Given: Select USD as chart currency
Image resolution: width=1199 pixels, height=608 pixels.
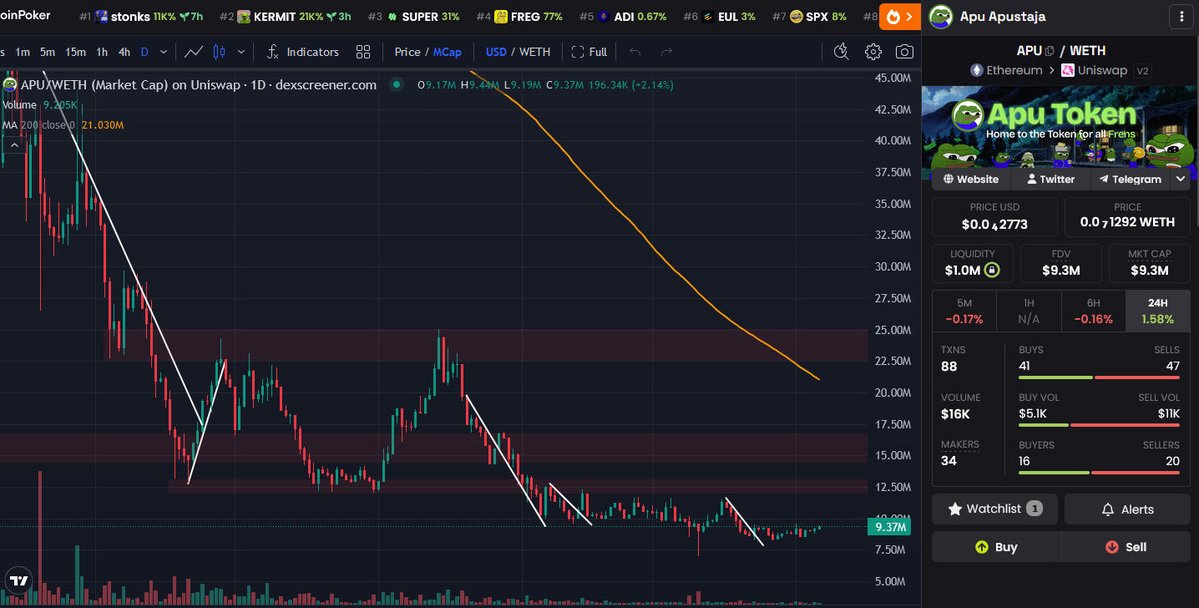Looking at the screenshot, I should (x=496, y=52).
